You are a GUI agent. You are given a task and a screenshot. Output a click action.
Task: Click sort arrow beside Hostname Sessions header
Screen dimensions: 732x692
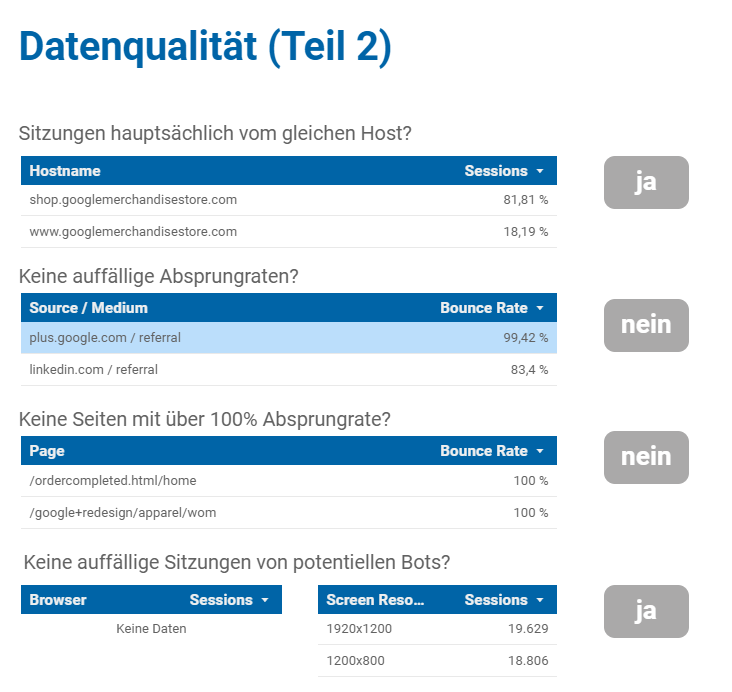540,171
